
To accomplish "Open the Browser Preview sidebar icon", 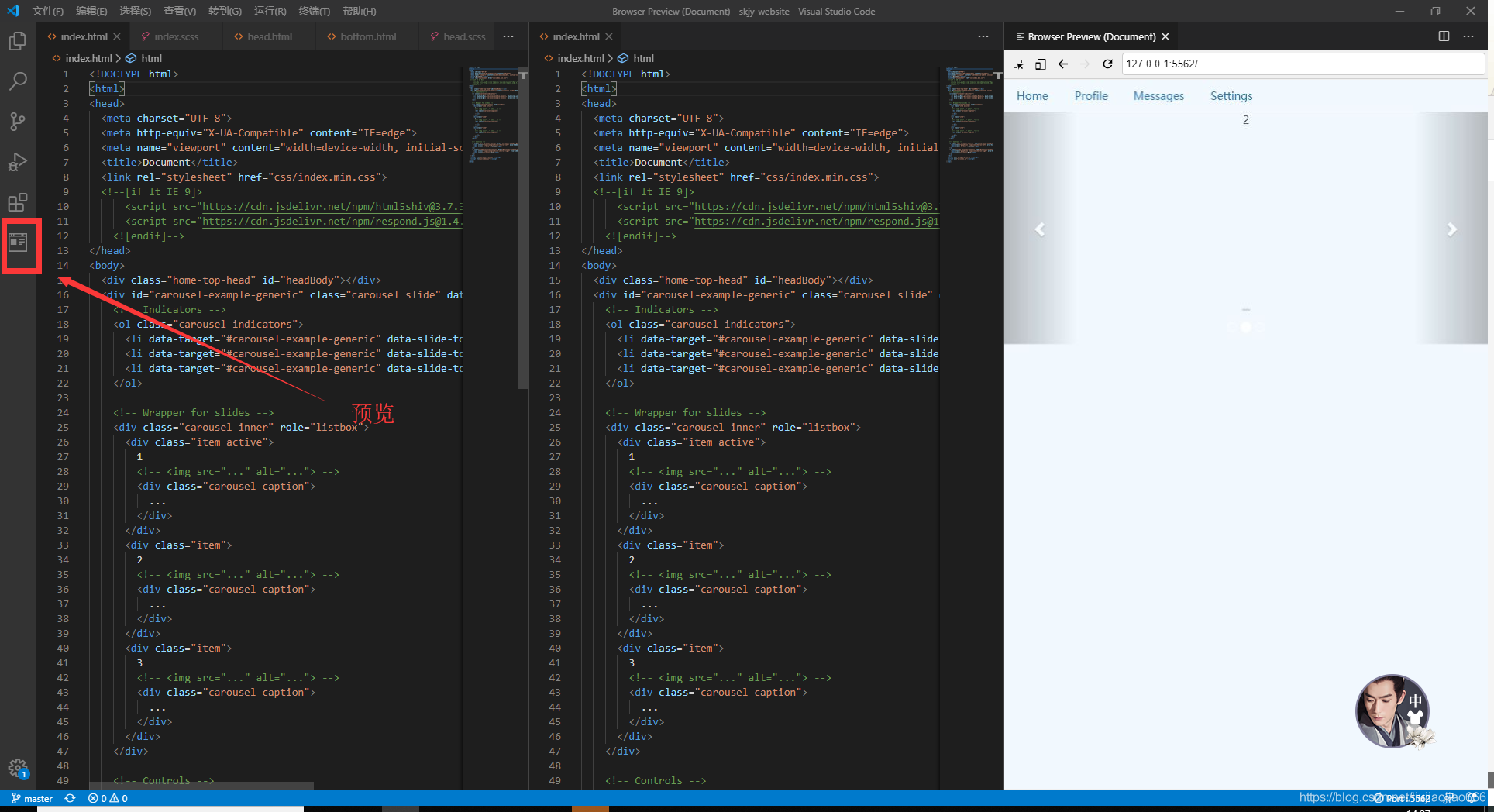I will click(18, 243).
